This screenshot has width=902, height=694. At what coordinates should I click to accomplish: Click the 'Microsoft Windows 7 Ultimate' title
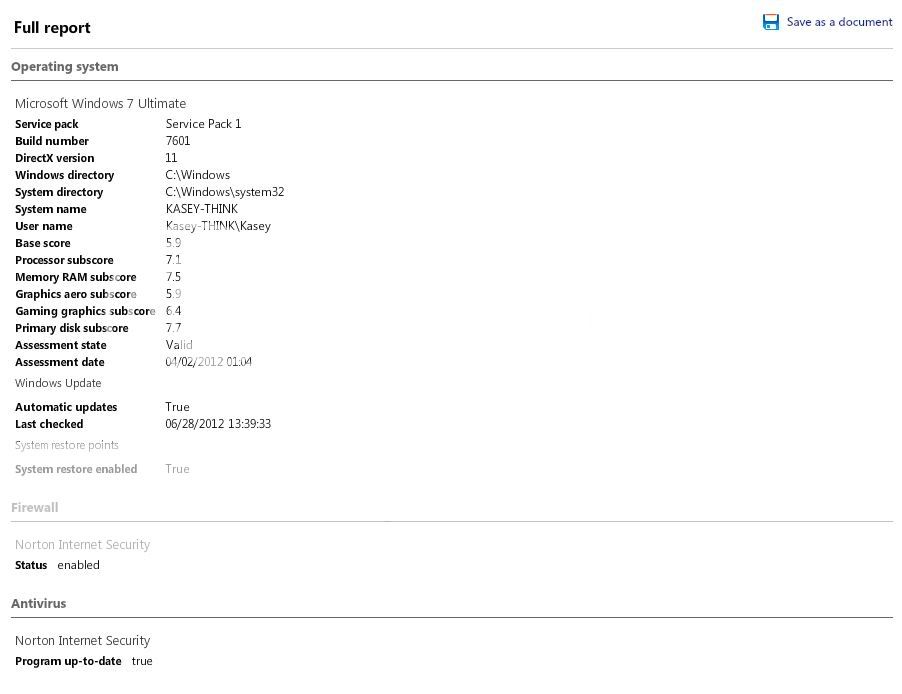pos(100,104)
